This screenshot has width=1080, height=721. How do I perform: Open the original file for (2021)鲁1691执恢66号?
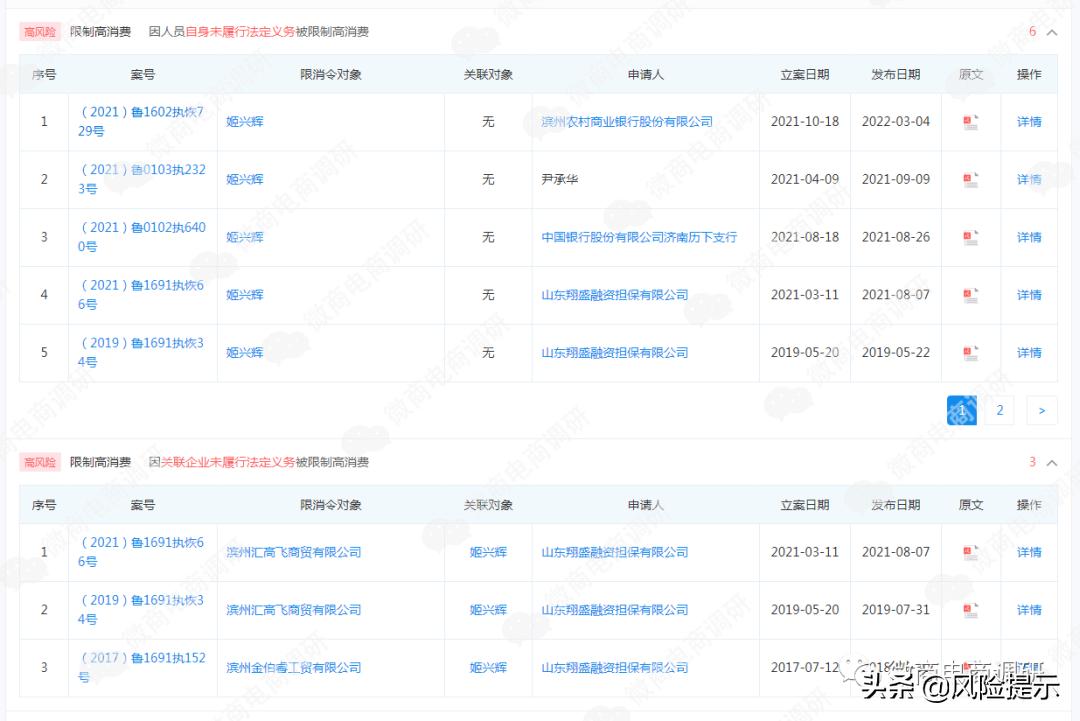[x=971, y=294]
